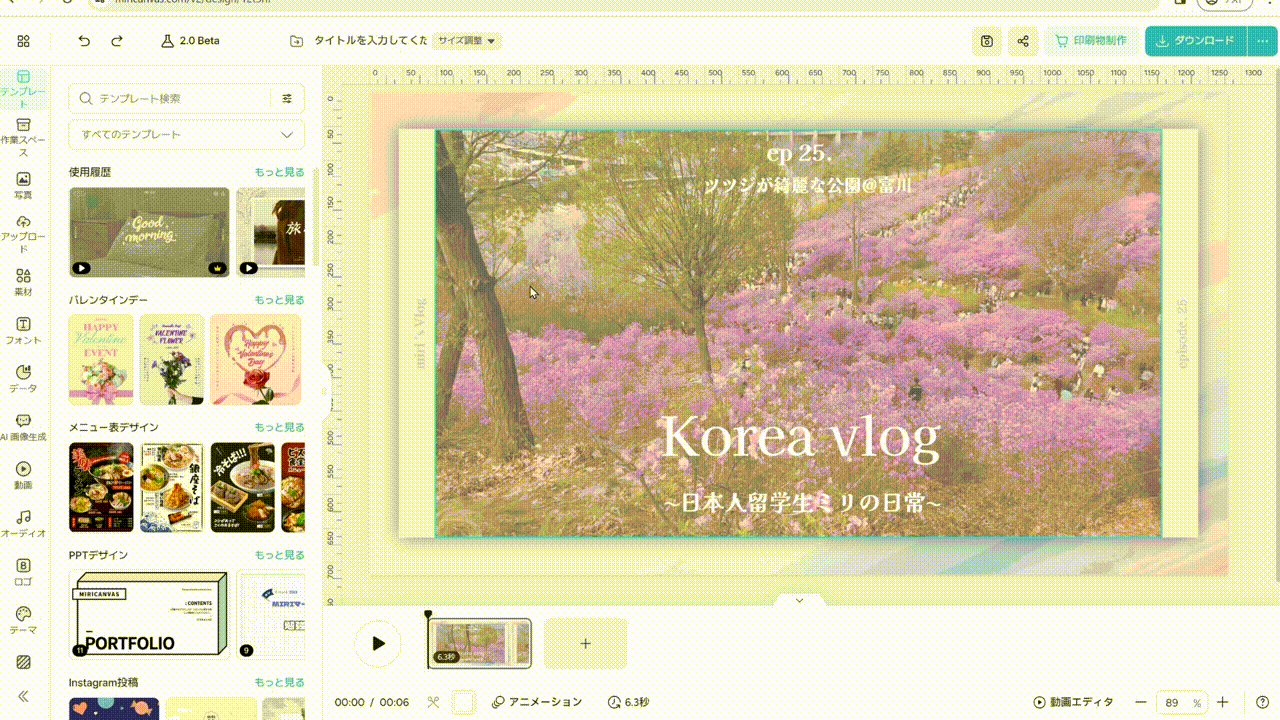Focus the テンプレート検索 search field
This screenshot has height=720, width=1280.
[x=170, y=98]
